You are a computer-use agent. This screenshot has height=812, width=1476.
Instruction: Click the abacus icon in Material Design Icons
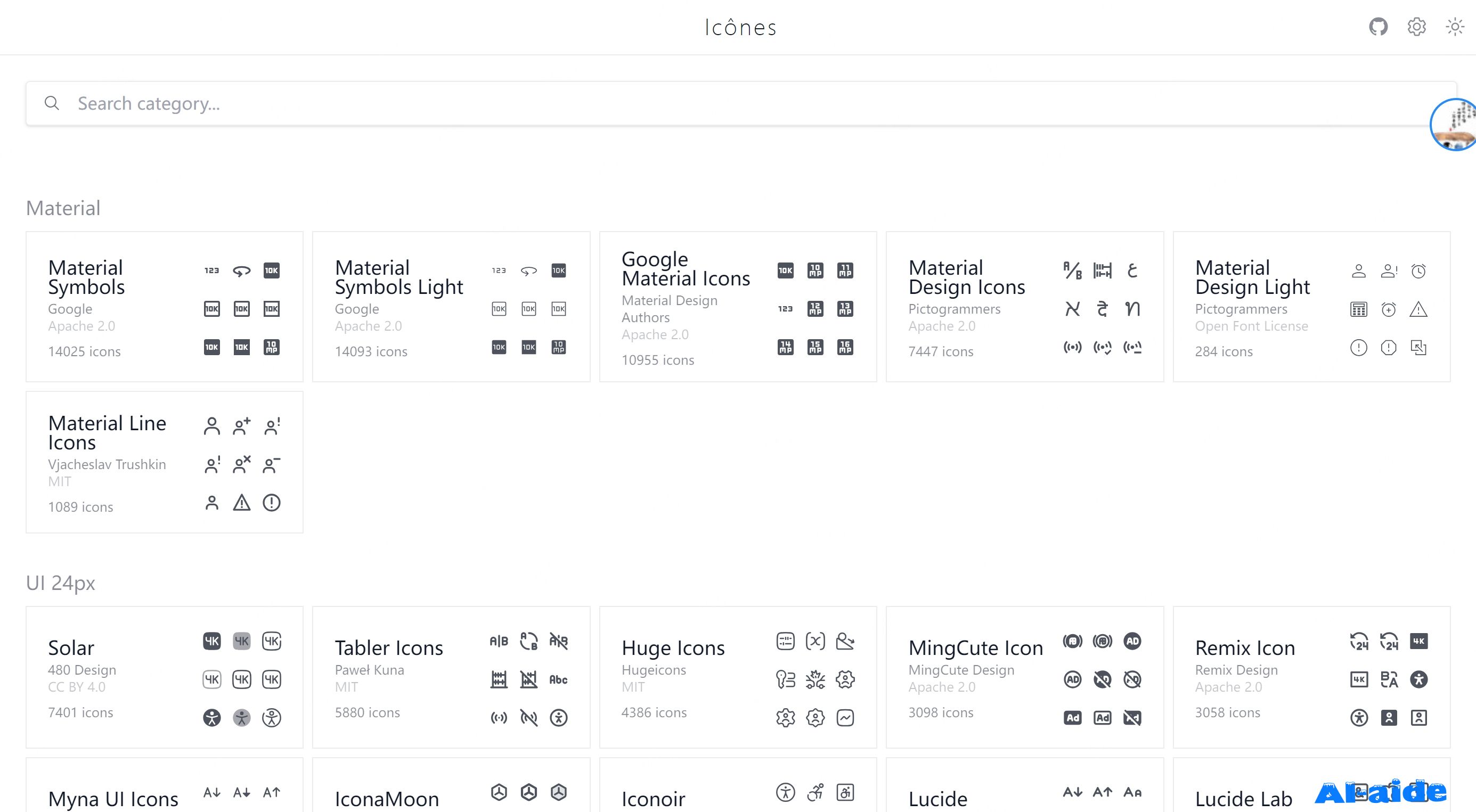pyautogui.click(x=1103, y=270)
